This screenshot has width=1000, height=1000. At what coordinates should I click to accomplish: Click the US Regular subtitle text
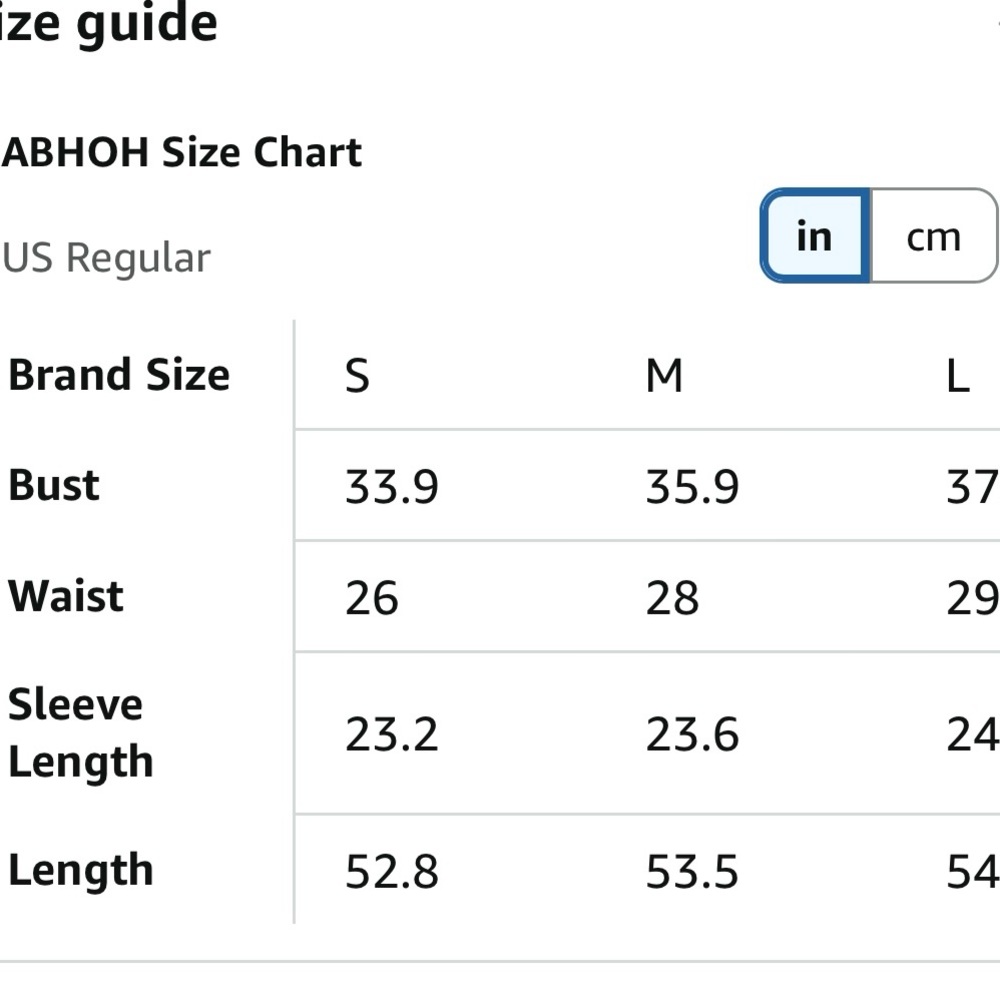pos(107,258)
